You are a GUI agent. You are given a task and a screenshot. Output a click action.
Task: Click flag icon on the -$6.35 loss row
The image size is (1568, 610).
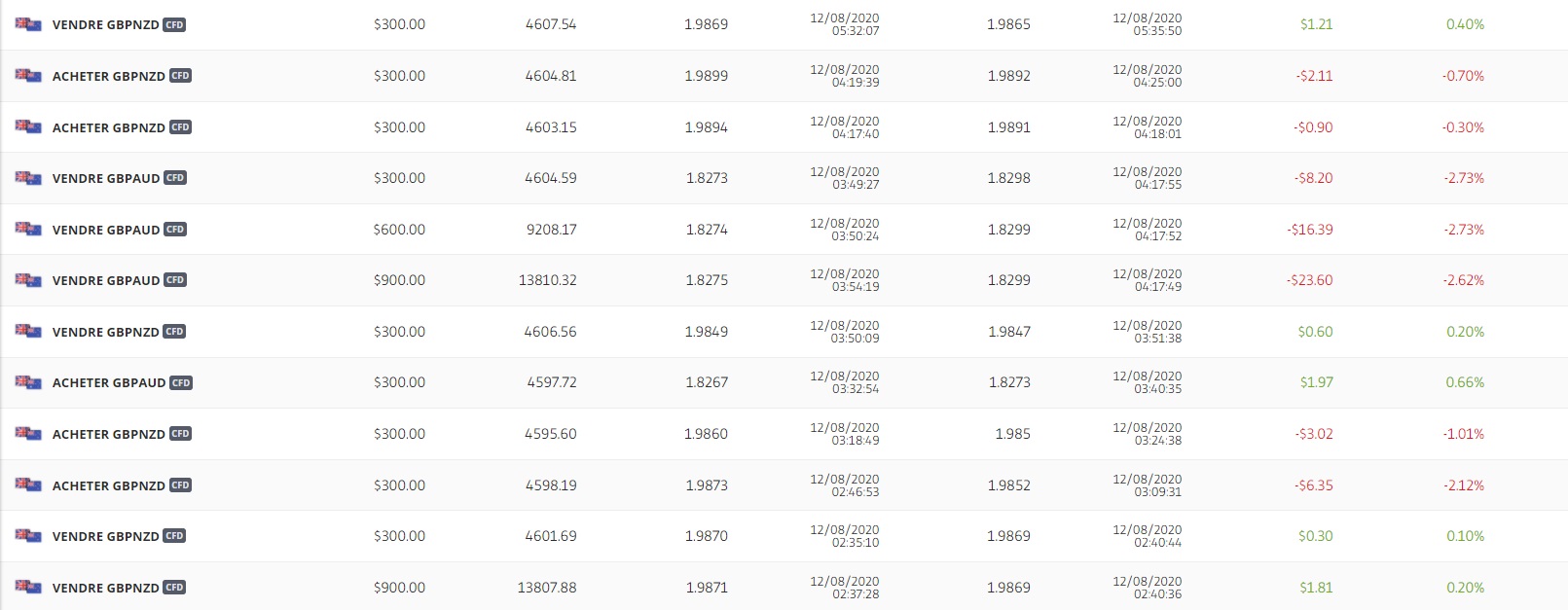click(x=28, y=484)
